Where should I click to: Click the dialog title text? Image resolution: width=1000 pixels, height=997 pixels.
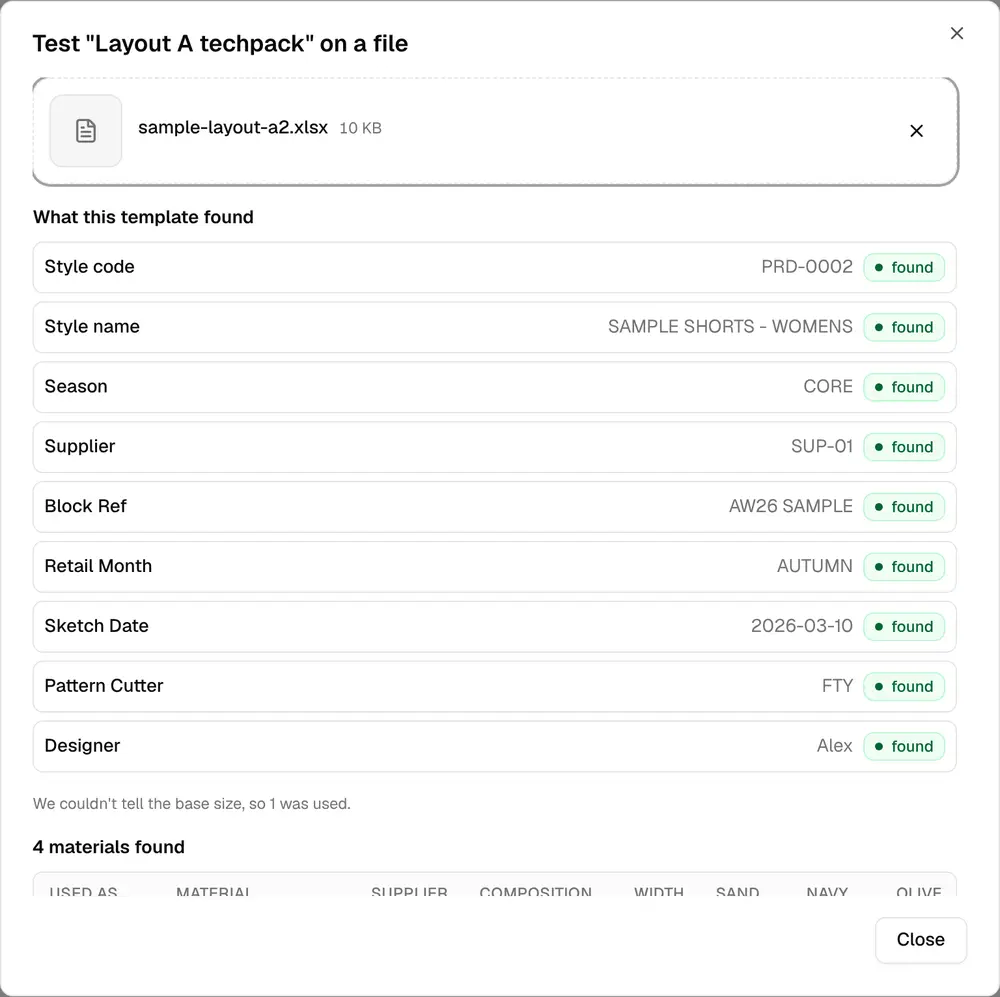pyautogui.click(x=220, y=43)
